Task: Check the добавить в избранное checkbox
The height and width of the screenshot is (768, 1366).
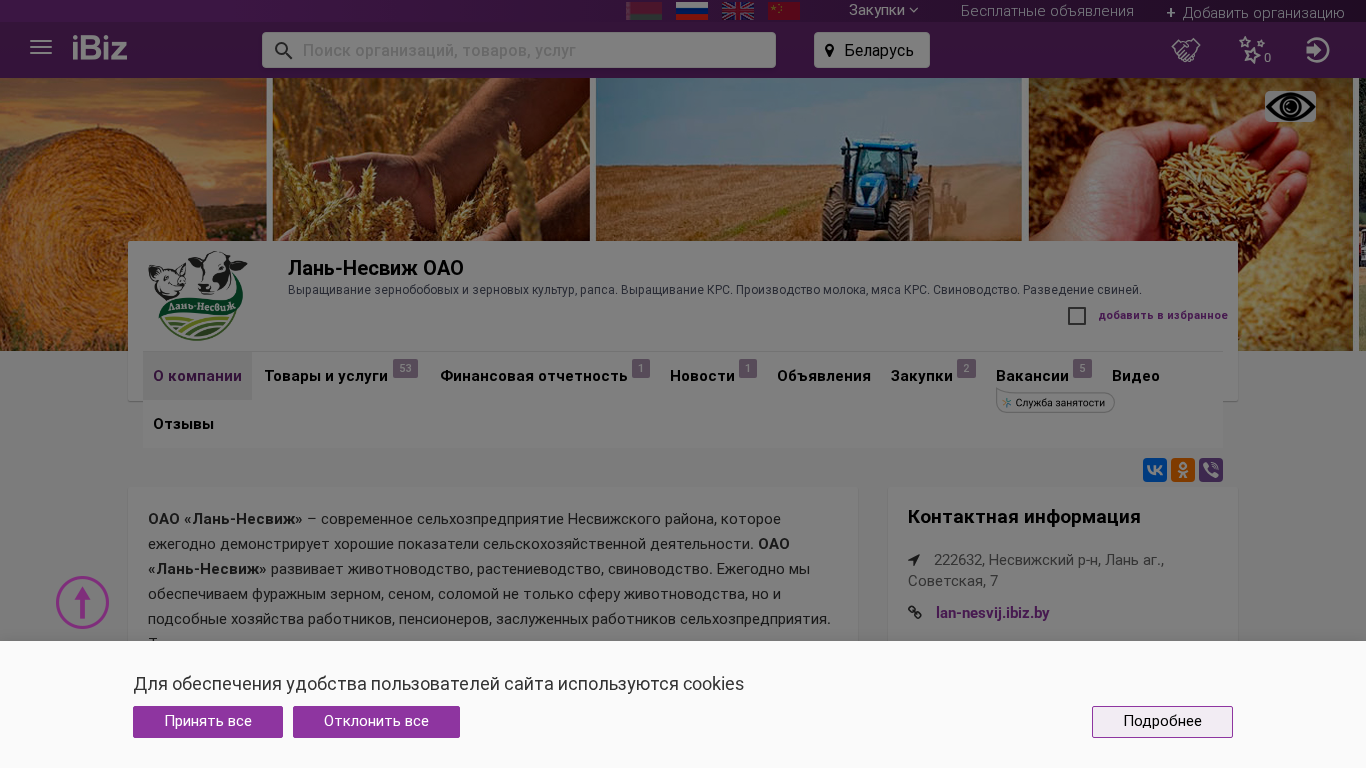Action: click(1077, 316)
